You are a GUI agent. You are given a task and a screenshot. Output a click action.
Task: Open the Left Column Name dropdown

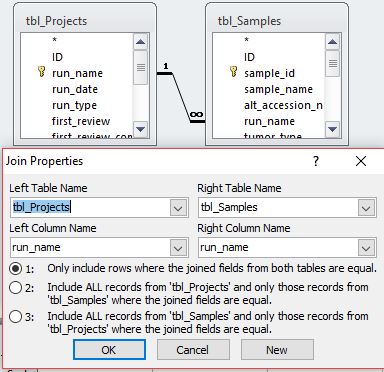coord(178,248)
